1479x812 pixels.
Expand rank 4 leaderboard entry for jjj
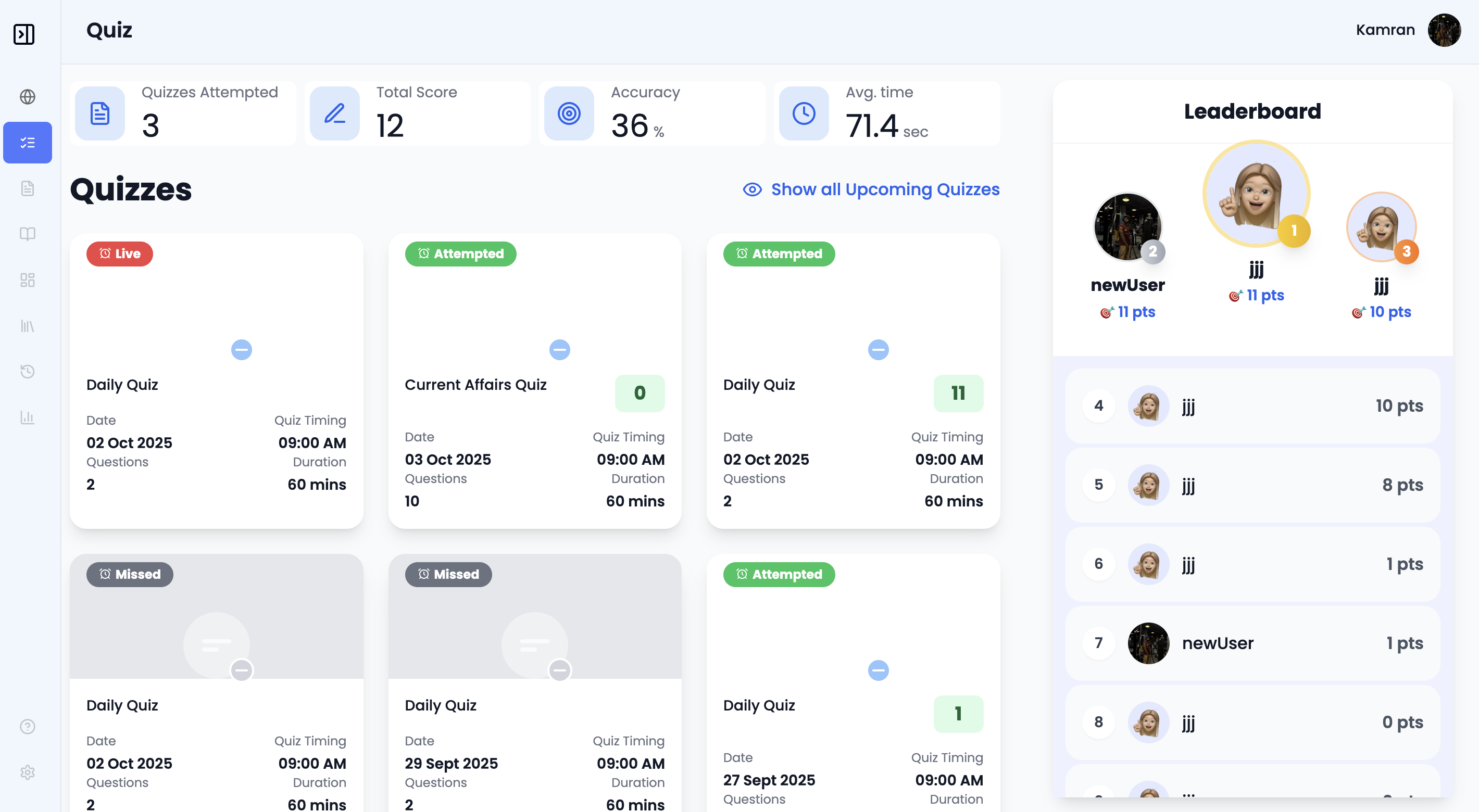coord(1251,405)
